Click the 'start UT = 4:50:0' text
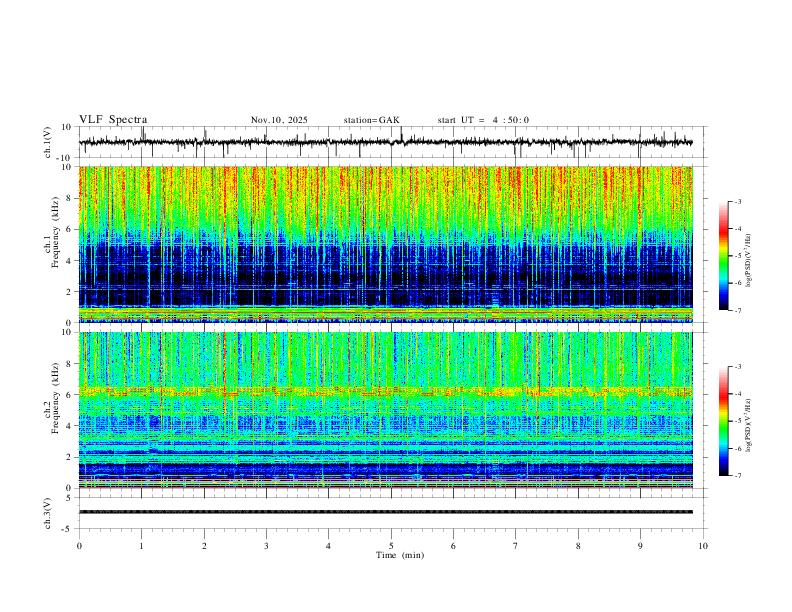The image size is (792, 612). point(483,120)
